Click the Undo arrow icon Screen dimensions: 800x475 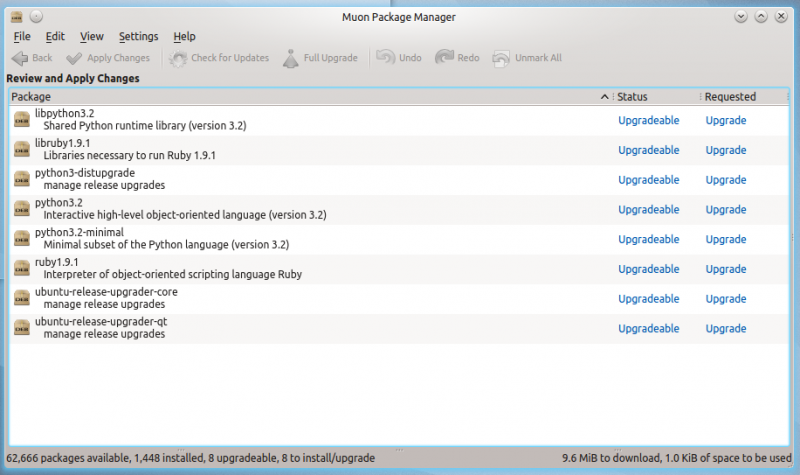(x=386, y=57)
